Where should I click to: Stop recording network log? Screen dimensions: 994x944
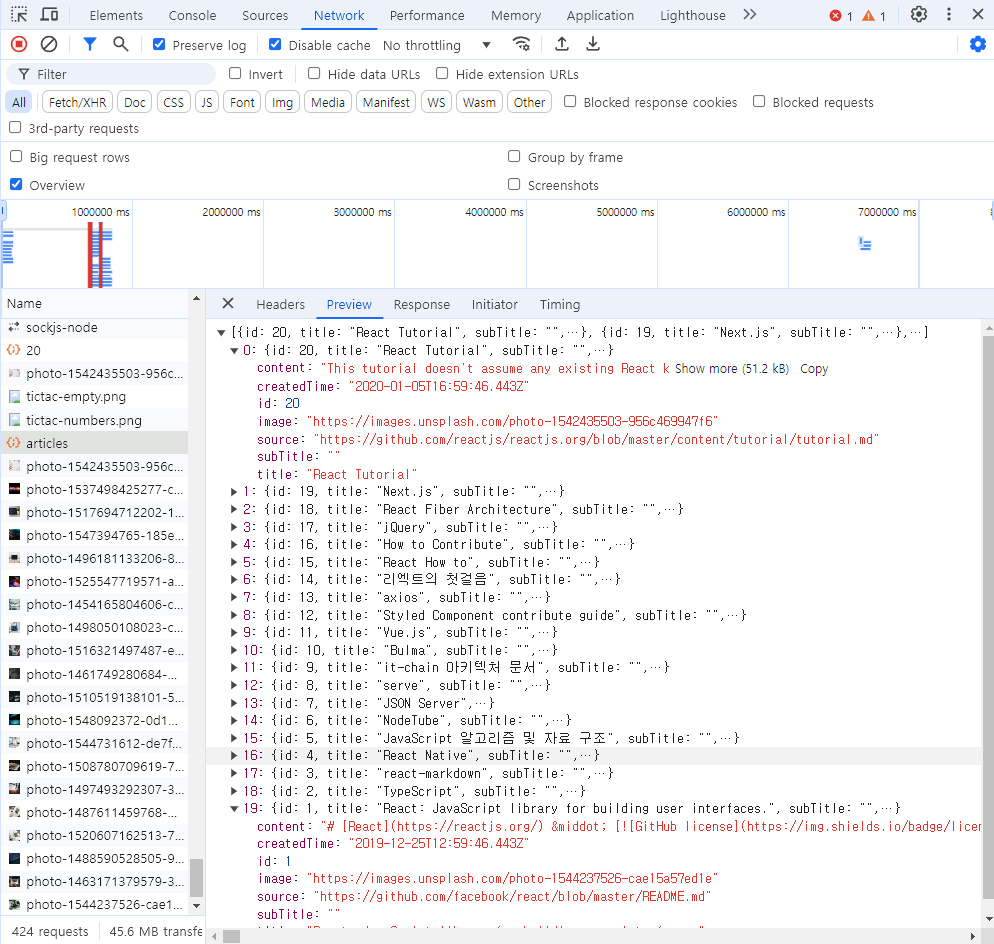coord(19,44)
